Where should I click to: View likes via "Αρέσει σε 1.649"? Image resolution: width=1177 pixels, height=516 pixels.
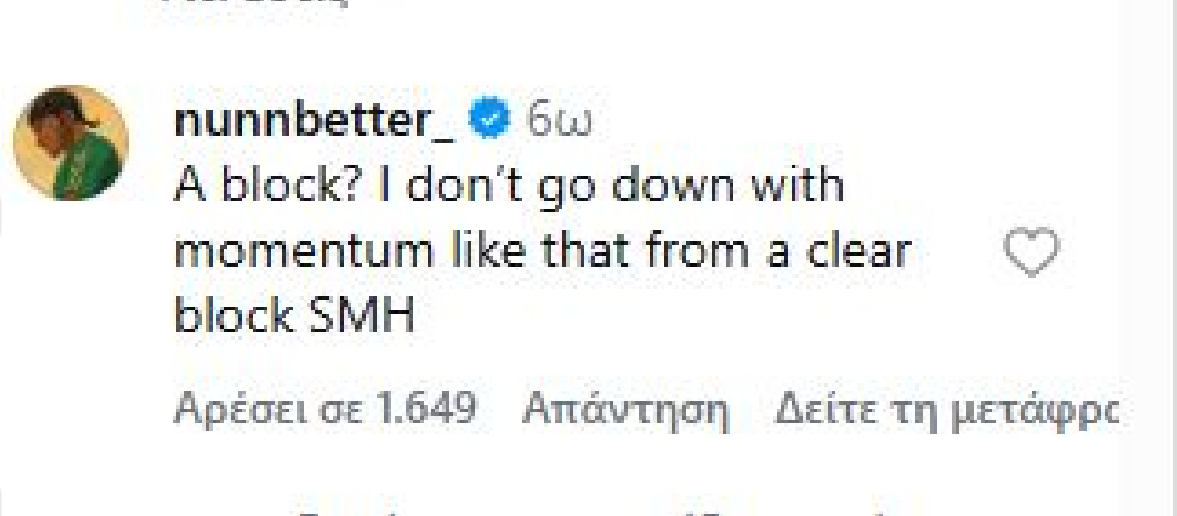(x=325, y=410)
